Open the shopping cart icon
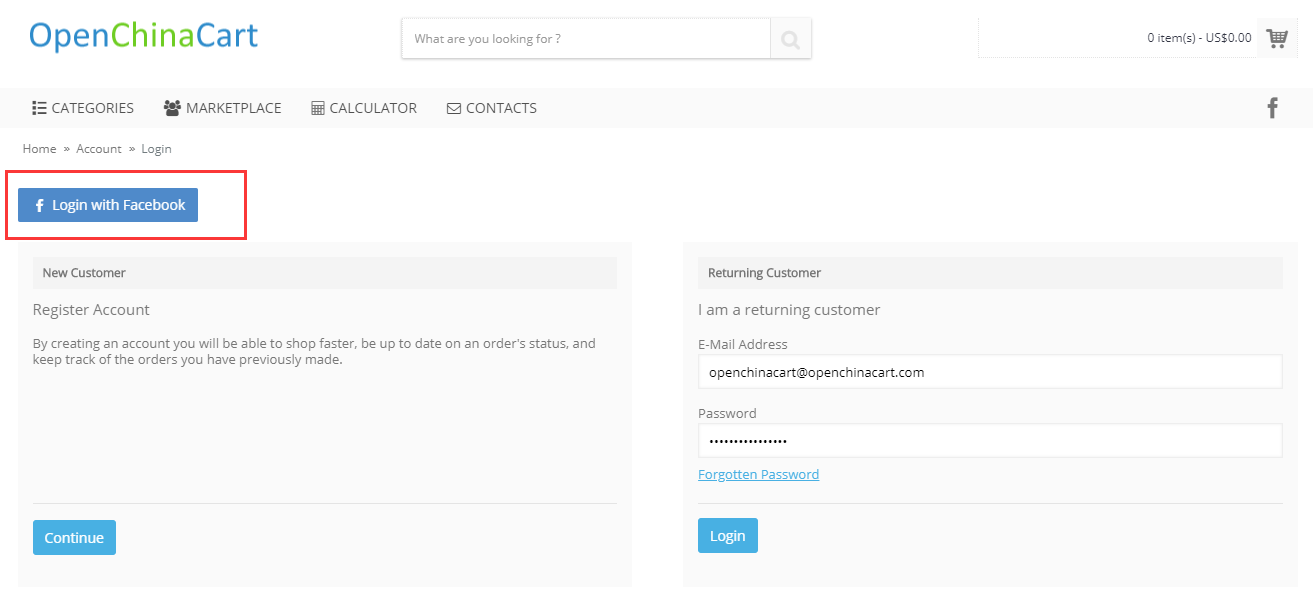Image resolution: width=1313 pixels, height=595 pixels. pos(1277,38)
